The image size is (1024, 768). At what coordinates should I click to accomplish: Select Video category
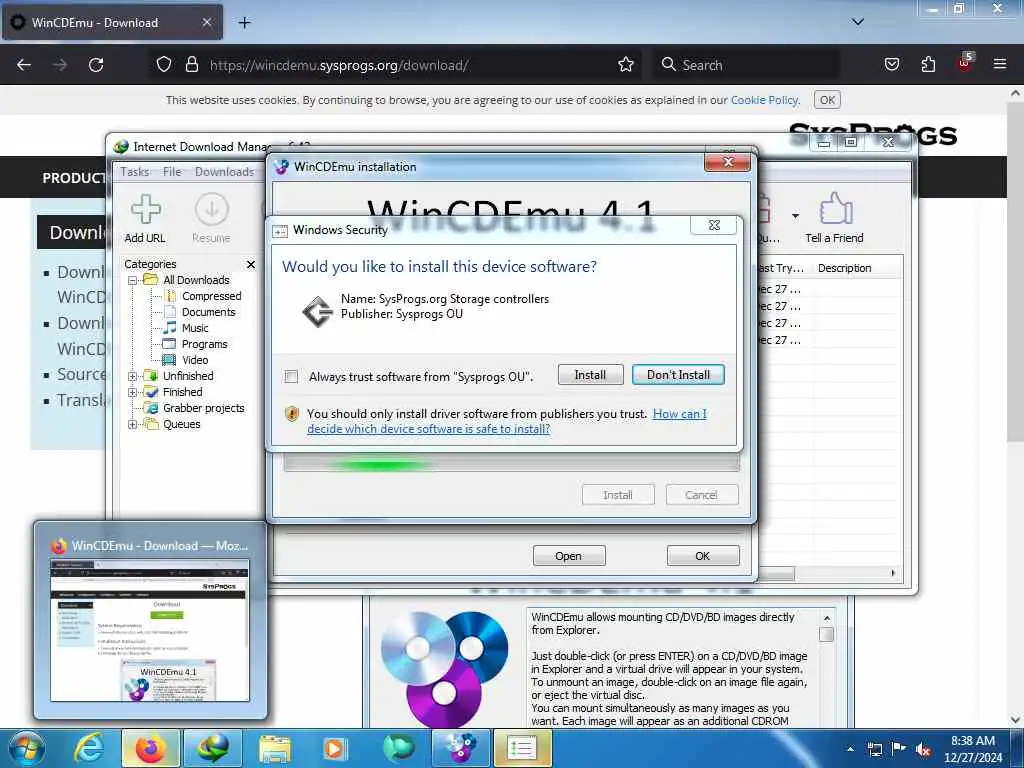coord(195,360)
